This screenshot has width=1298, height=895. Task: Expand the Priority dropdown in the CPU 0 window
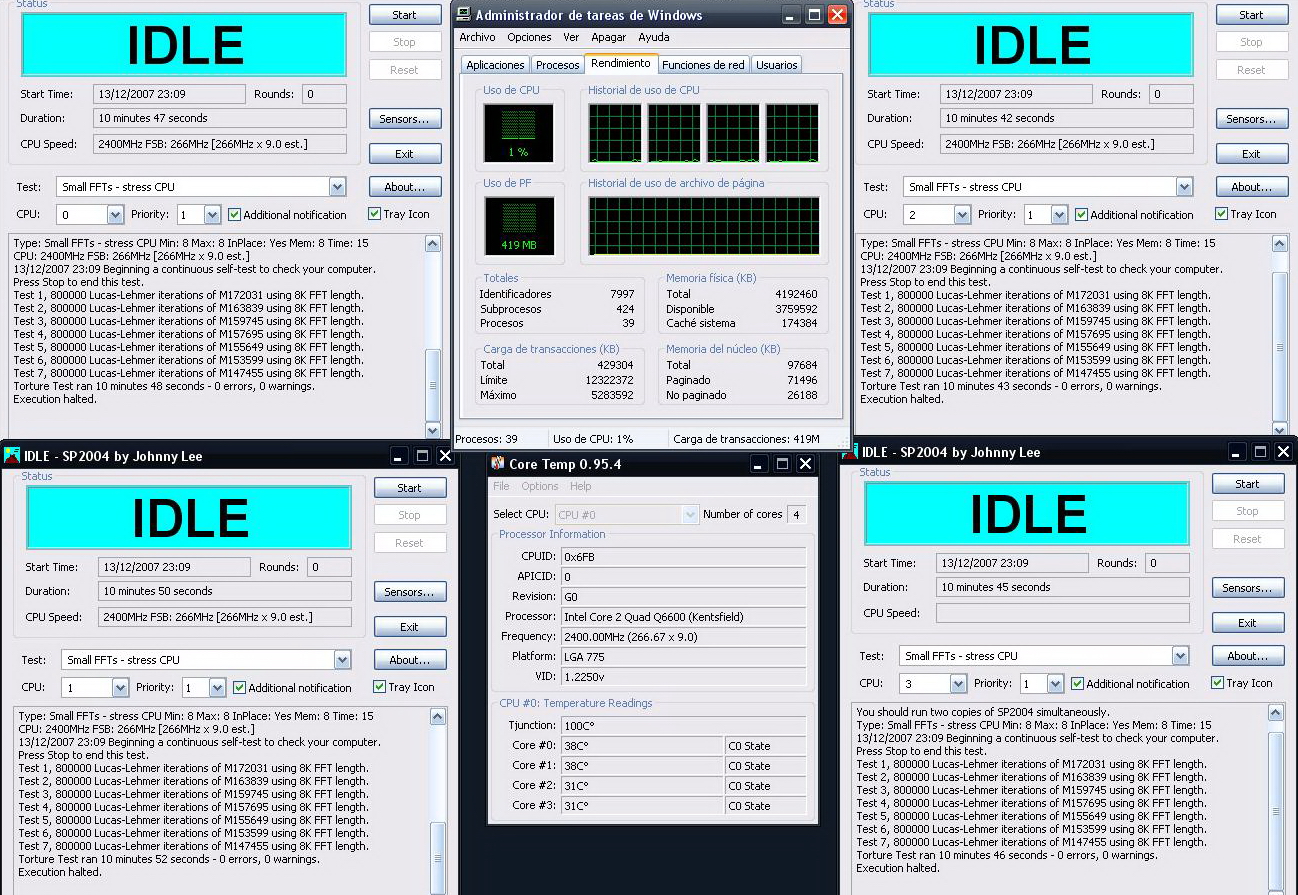pyautogui.click(x=212, y=215)
